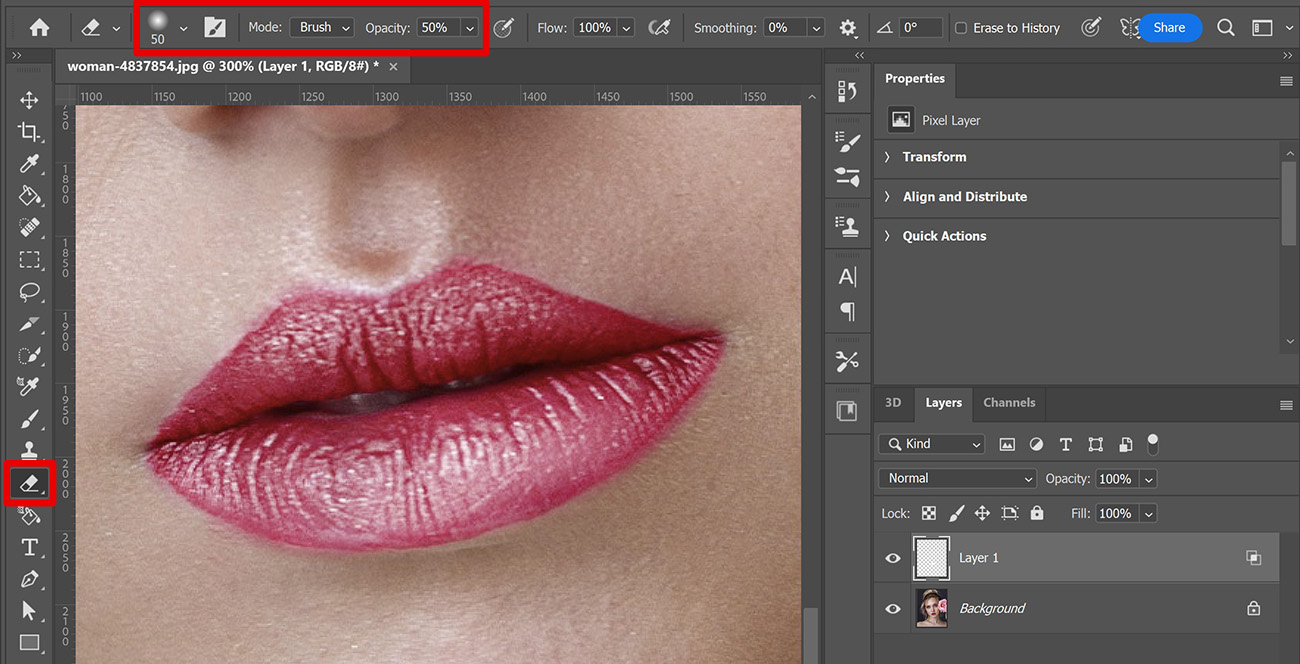
Task: Toggle visibility of Layer 1
Action: (x=891, y=557)
